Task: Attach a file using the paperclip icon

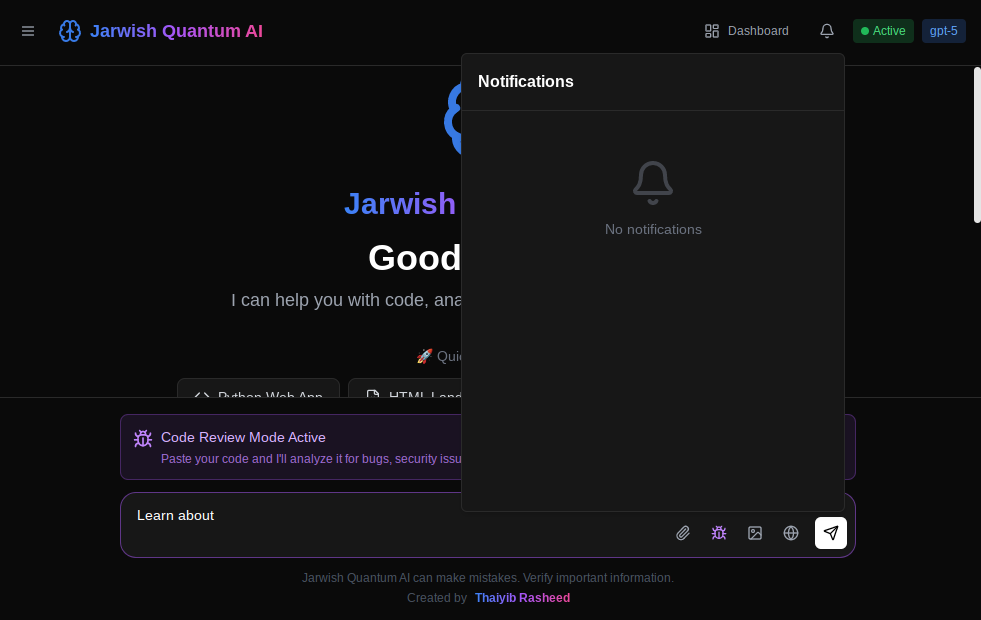Action: click(683, 533)
